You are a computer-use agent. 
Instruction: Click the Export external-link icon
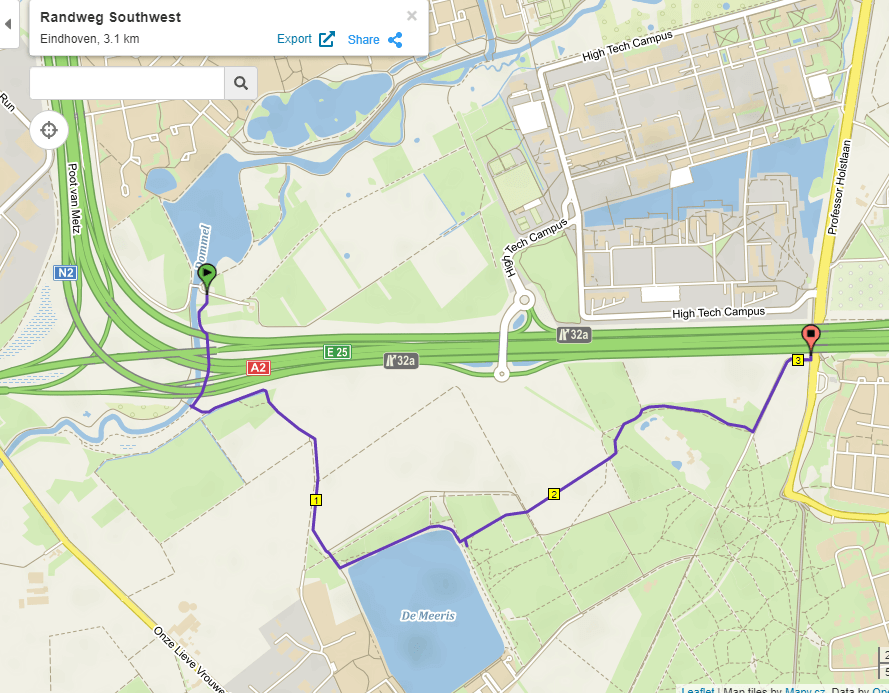[x=327, y=39]
